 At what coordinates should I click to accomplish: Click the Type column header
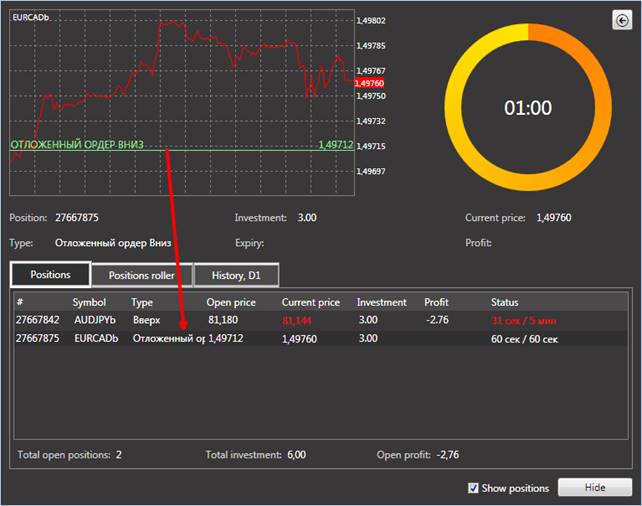coord(144,302)
